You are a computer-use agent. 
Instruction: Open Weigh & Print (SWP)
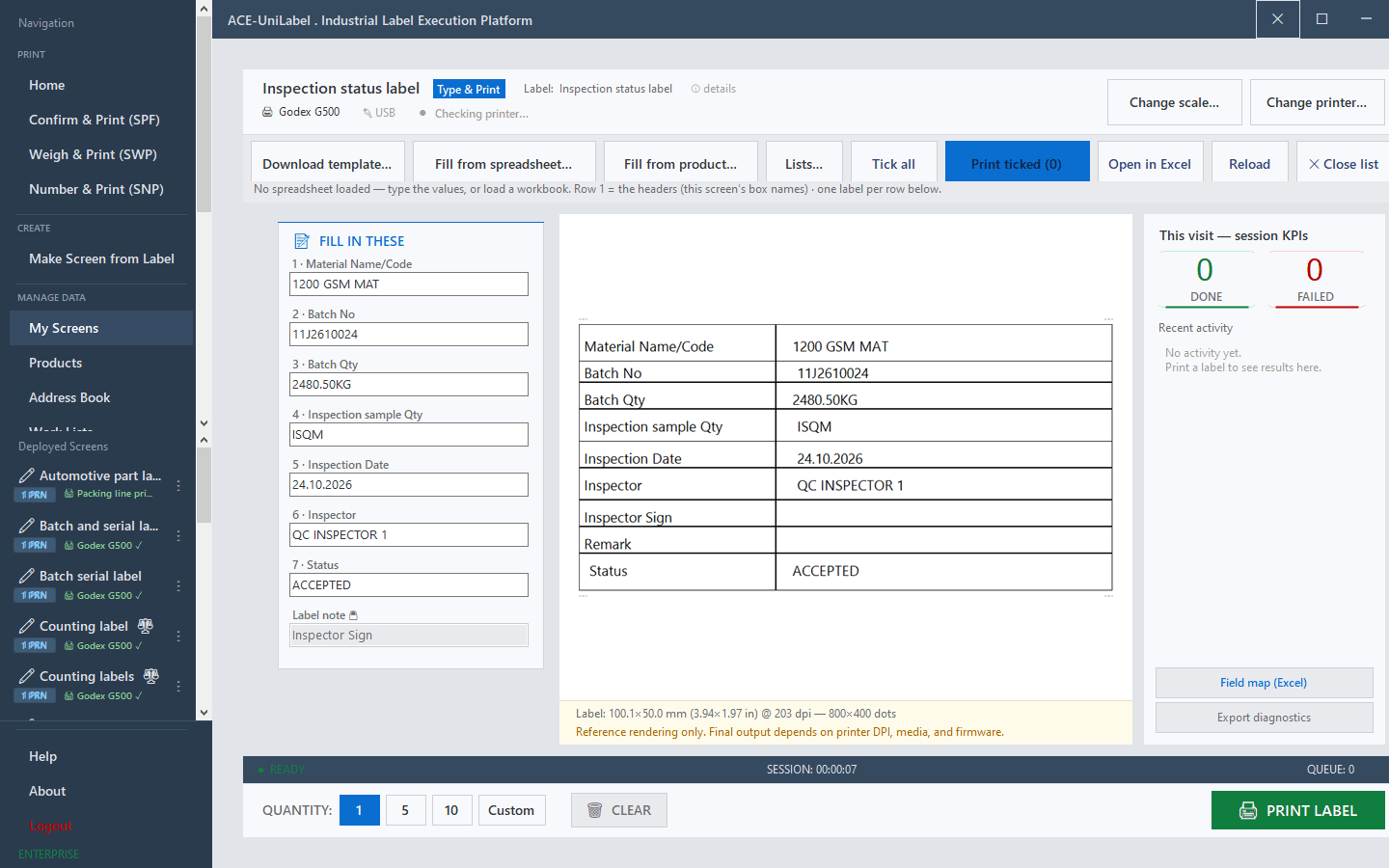(93, 154)
